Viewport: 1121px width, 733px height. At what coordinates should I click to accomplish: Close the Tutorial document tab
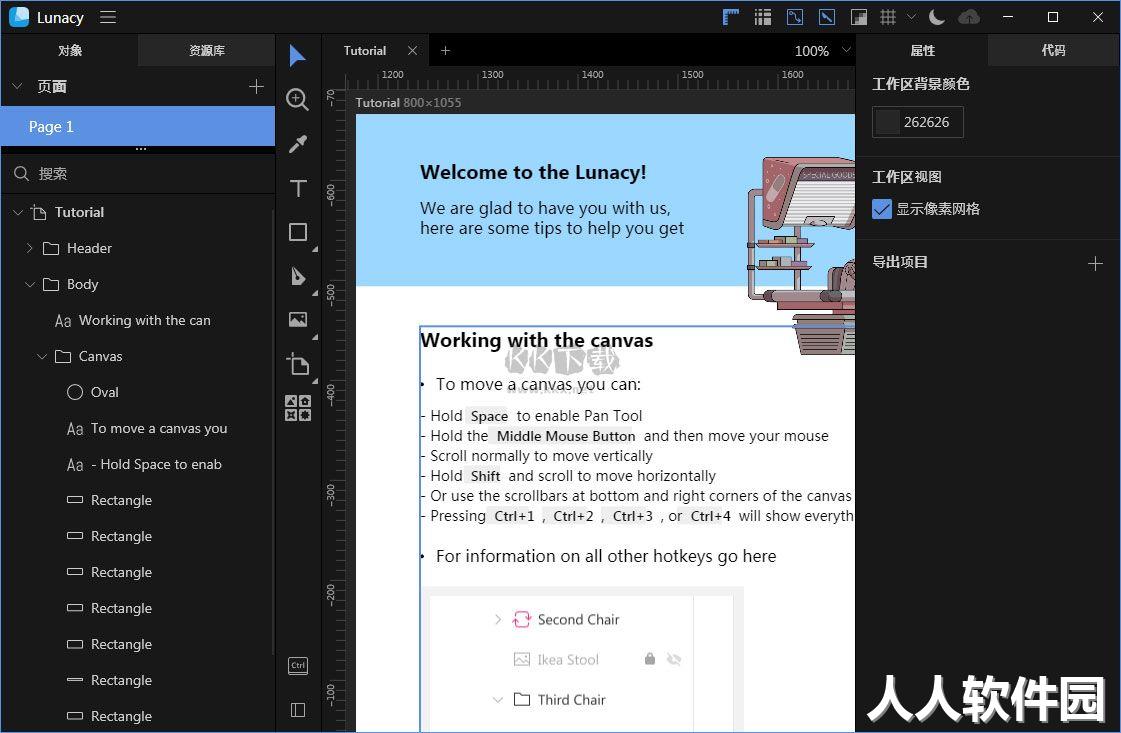[x=413, y=50]
